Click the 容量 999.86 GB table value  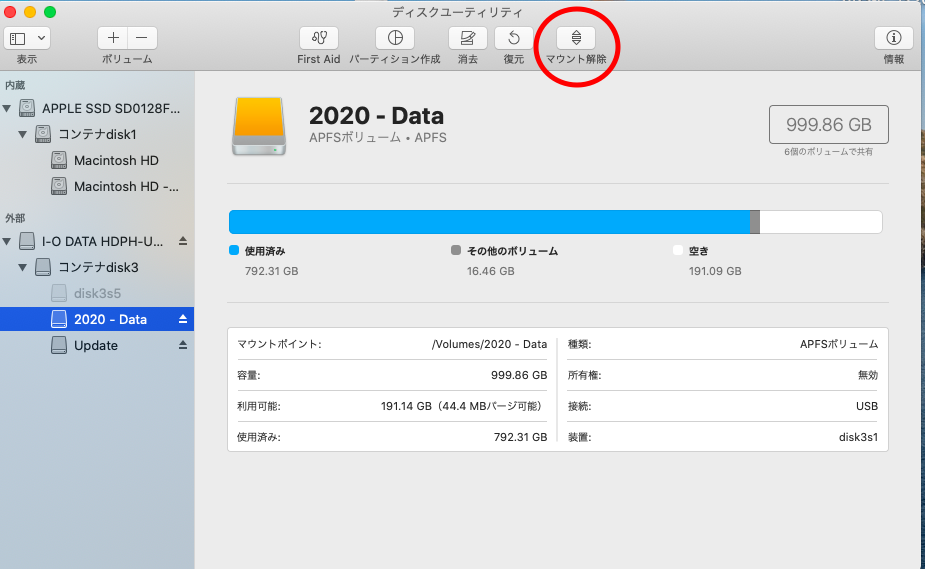tap(519, 375)
